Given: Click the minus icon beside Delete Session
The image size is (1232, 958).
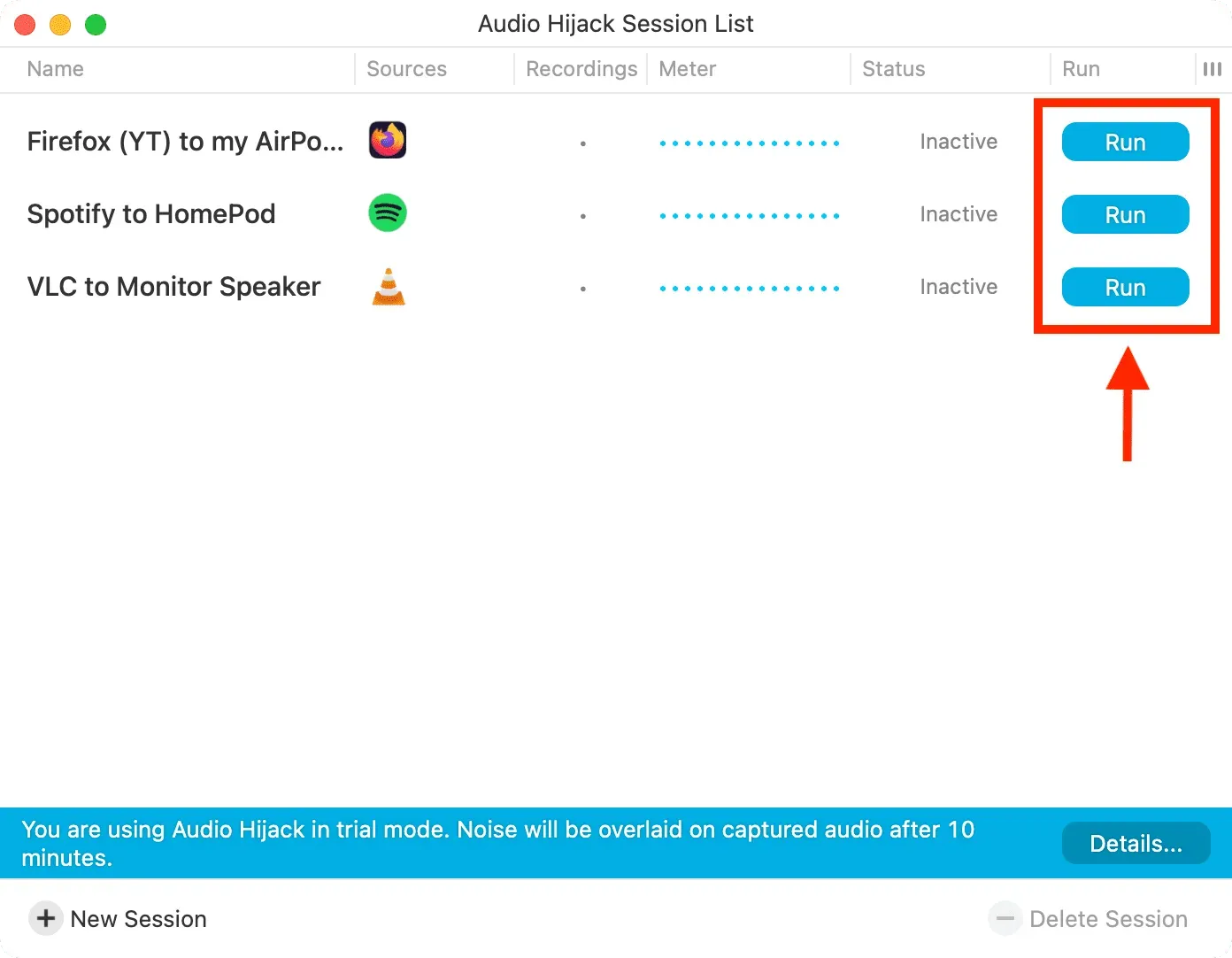Looking at the screenshot, I should point(1005,918).
